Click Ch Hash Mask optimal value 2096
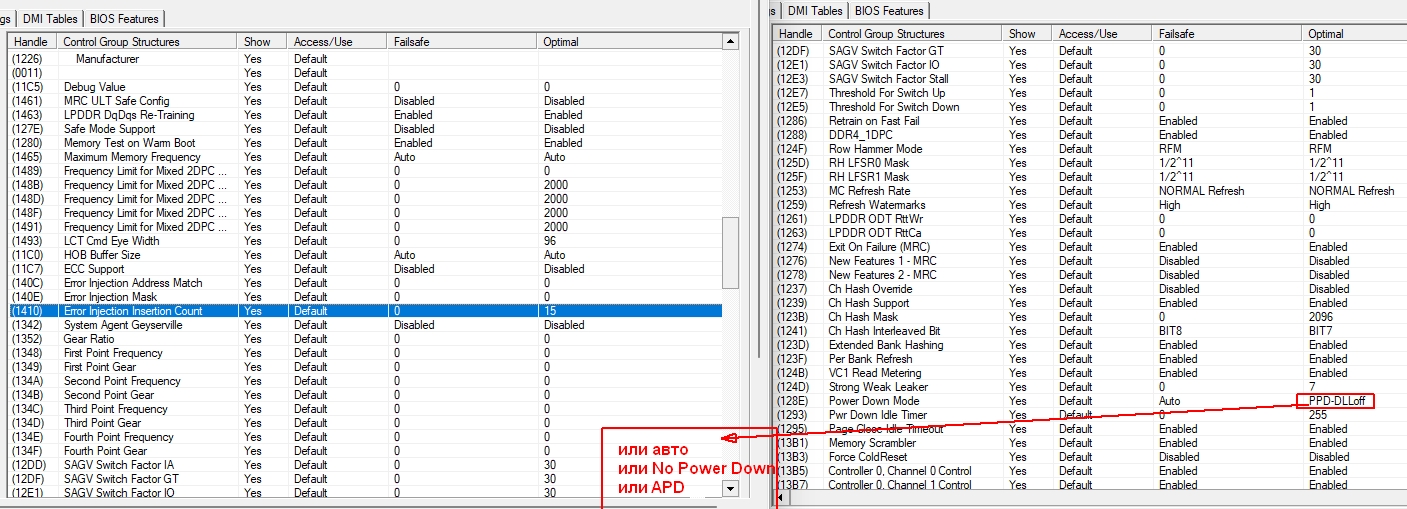The width and height of the screenshot is (1407, 509). pos(1320,317)
